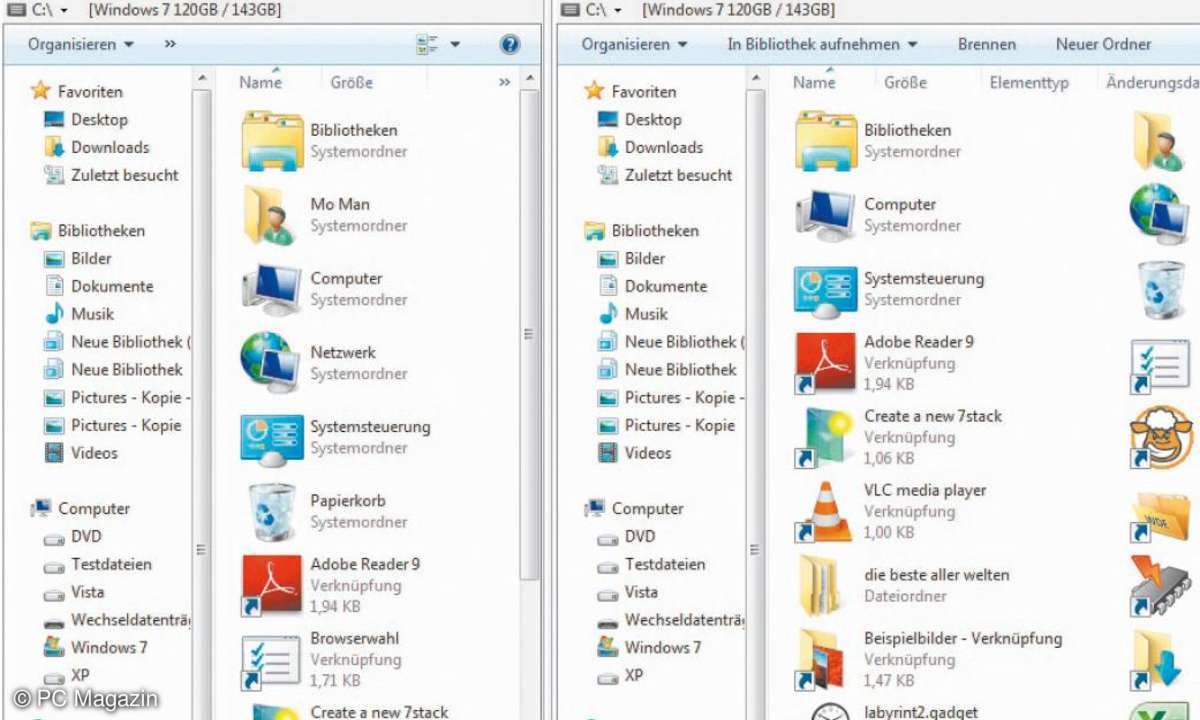Open the Mo Man user folder icon
The height and width of the screenshot is (720, 1200).
click(270, 215)
